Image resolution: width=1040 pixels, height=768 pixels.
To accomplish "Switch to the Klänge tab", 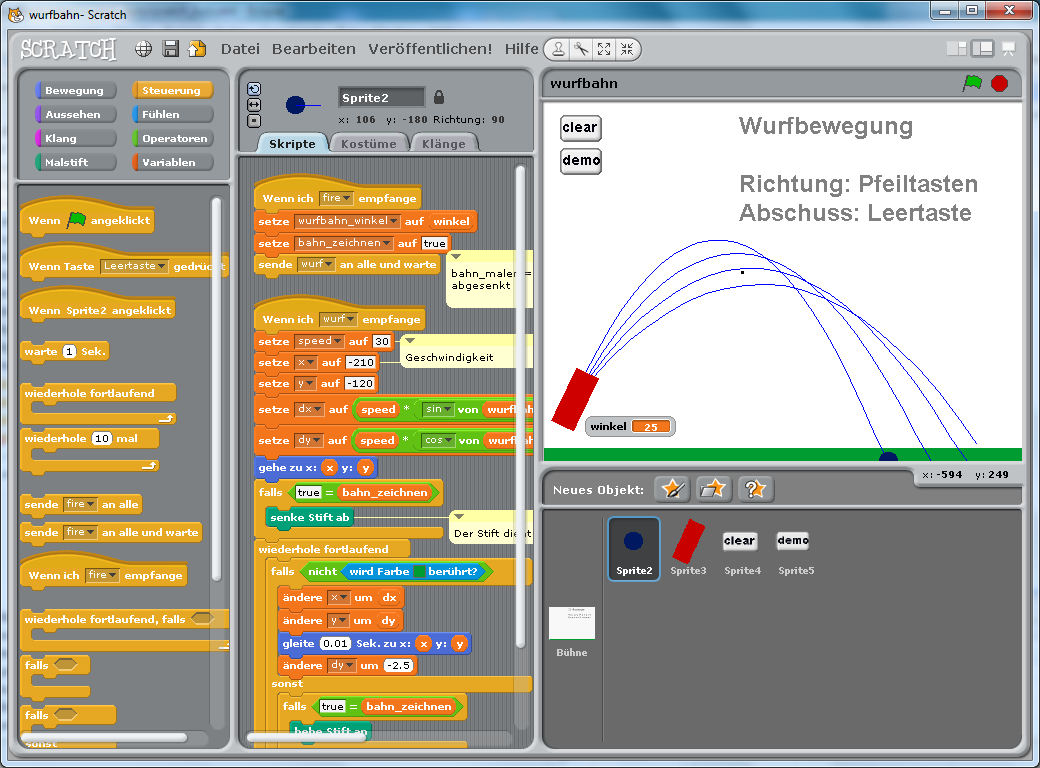I will click(444, 143).
